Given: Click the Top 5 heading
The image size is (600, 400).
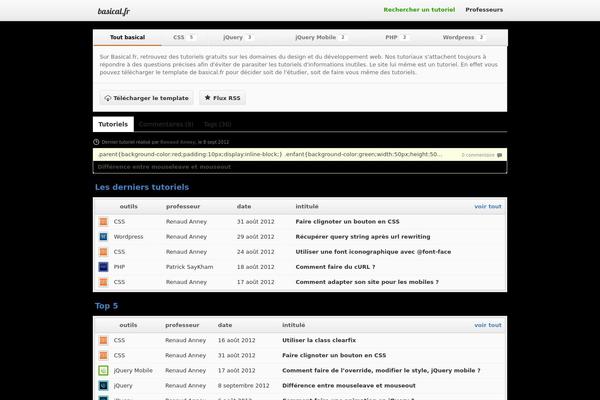Looking at the screenshot, I should click(x=106, y=306).
